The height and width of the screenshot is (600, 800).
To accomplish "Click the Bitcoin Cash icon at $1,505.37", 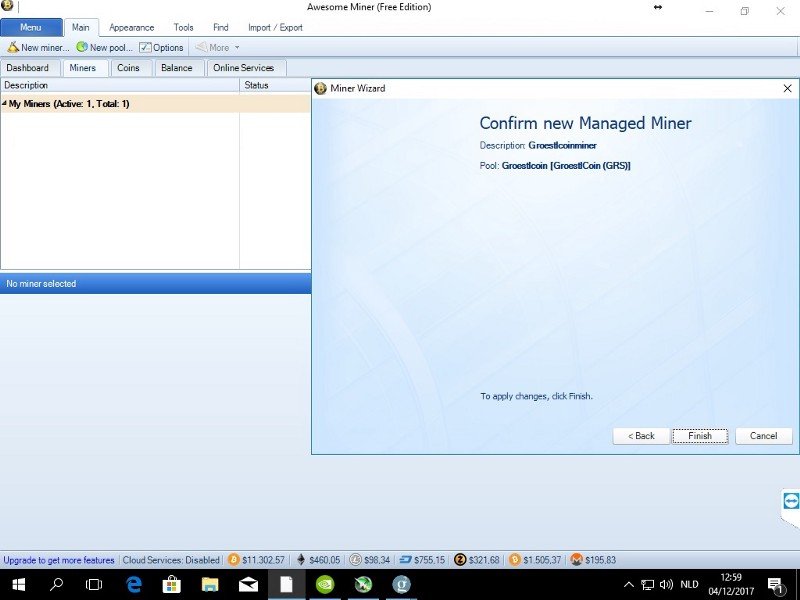I will pyautogui.click(x=515, y=560).
